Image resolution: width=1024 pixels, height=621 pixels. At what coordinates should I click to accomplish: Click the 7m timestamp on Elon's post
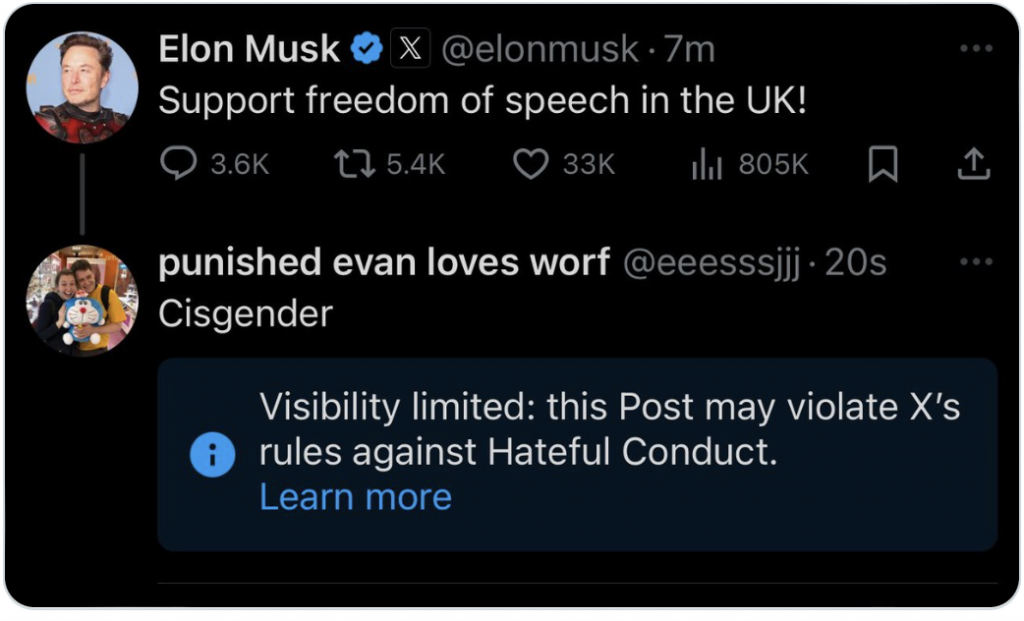click(x=690, y=49)
